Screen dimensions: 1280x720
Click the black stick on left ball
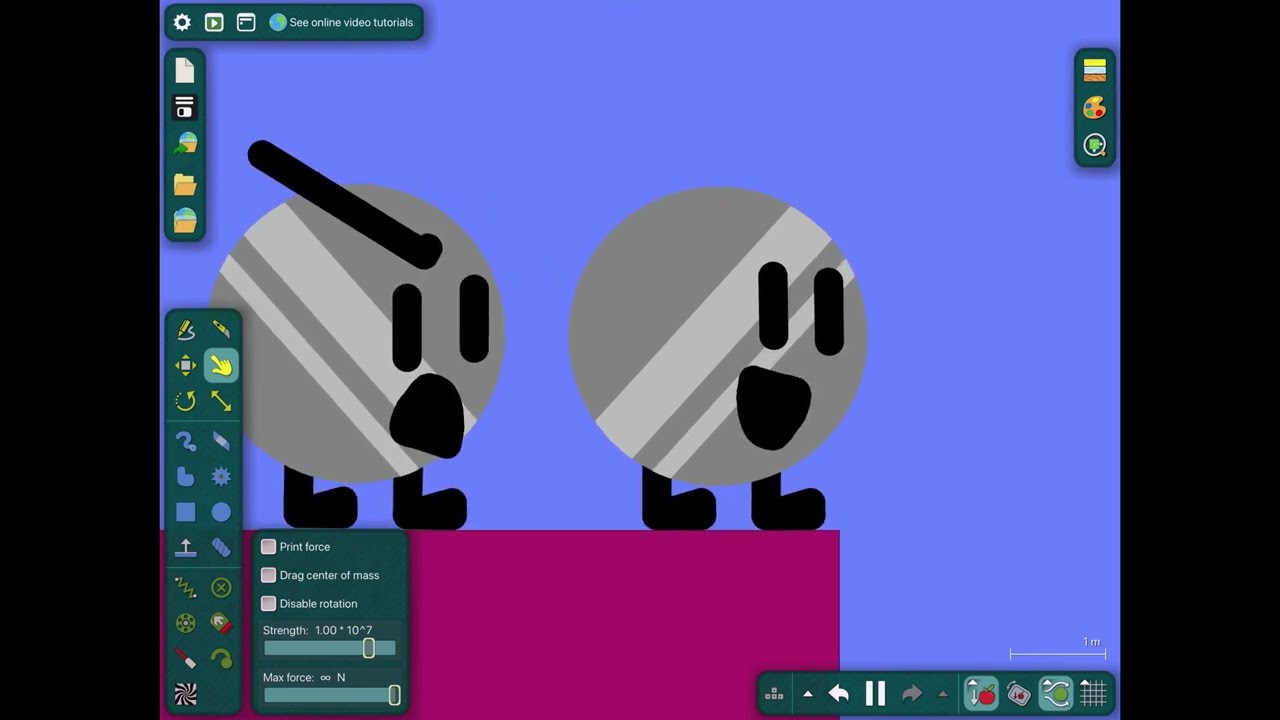(345, 204)
